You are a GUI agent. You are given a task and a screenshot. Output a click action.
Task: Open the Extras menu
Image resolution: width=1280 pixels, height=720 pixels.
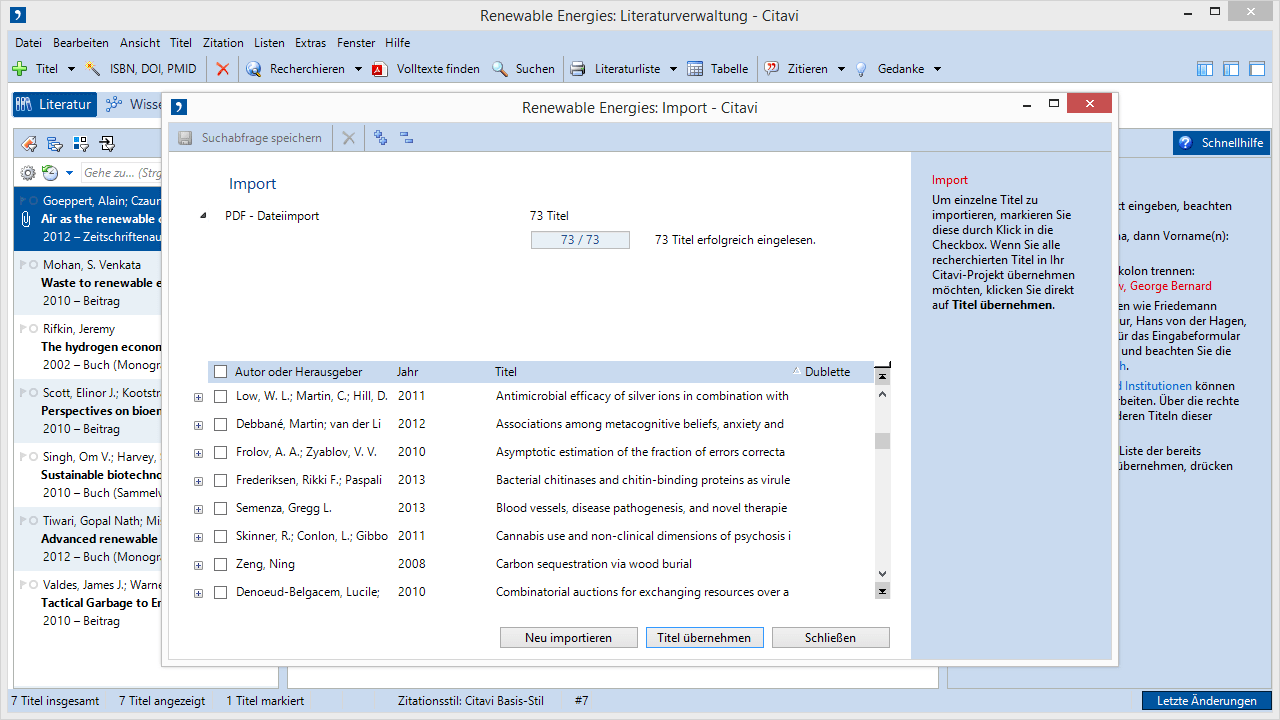[x=310, y=43]
